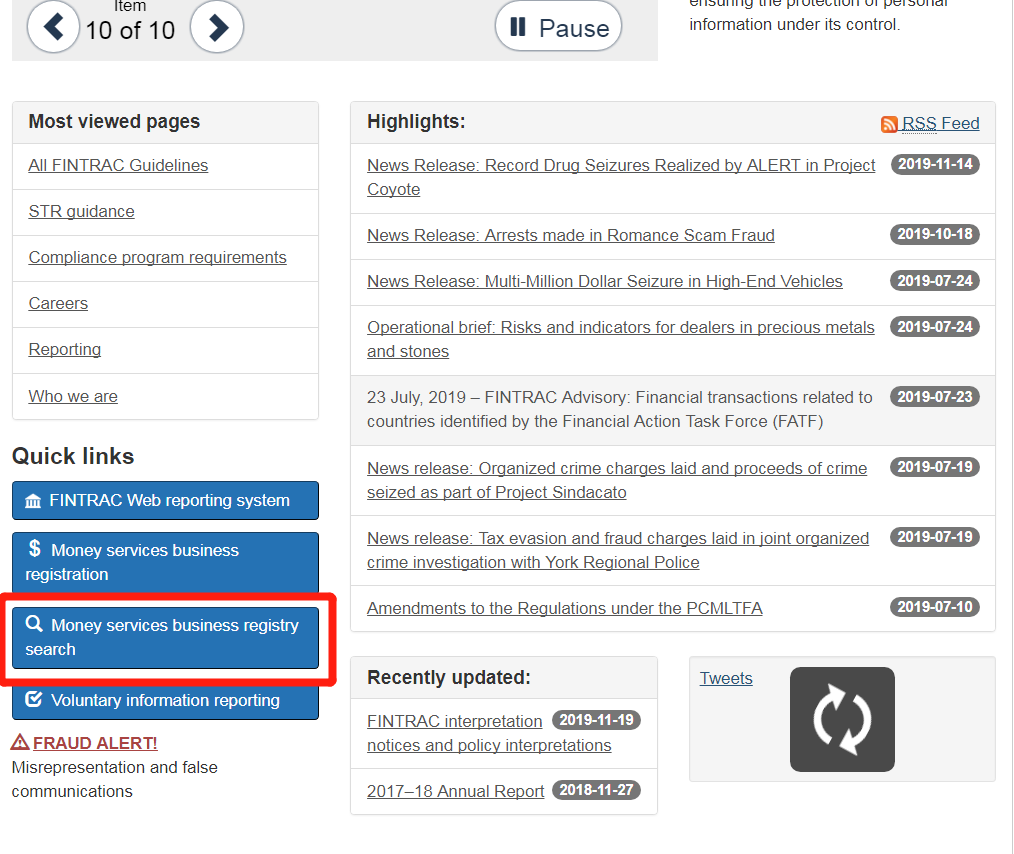Open the 2017–18 Annual Report
1014x854 pixels.
[x=455, y=791]
